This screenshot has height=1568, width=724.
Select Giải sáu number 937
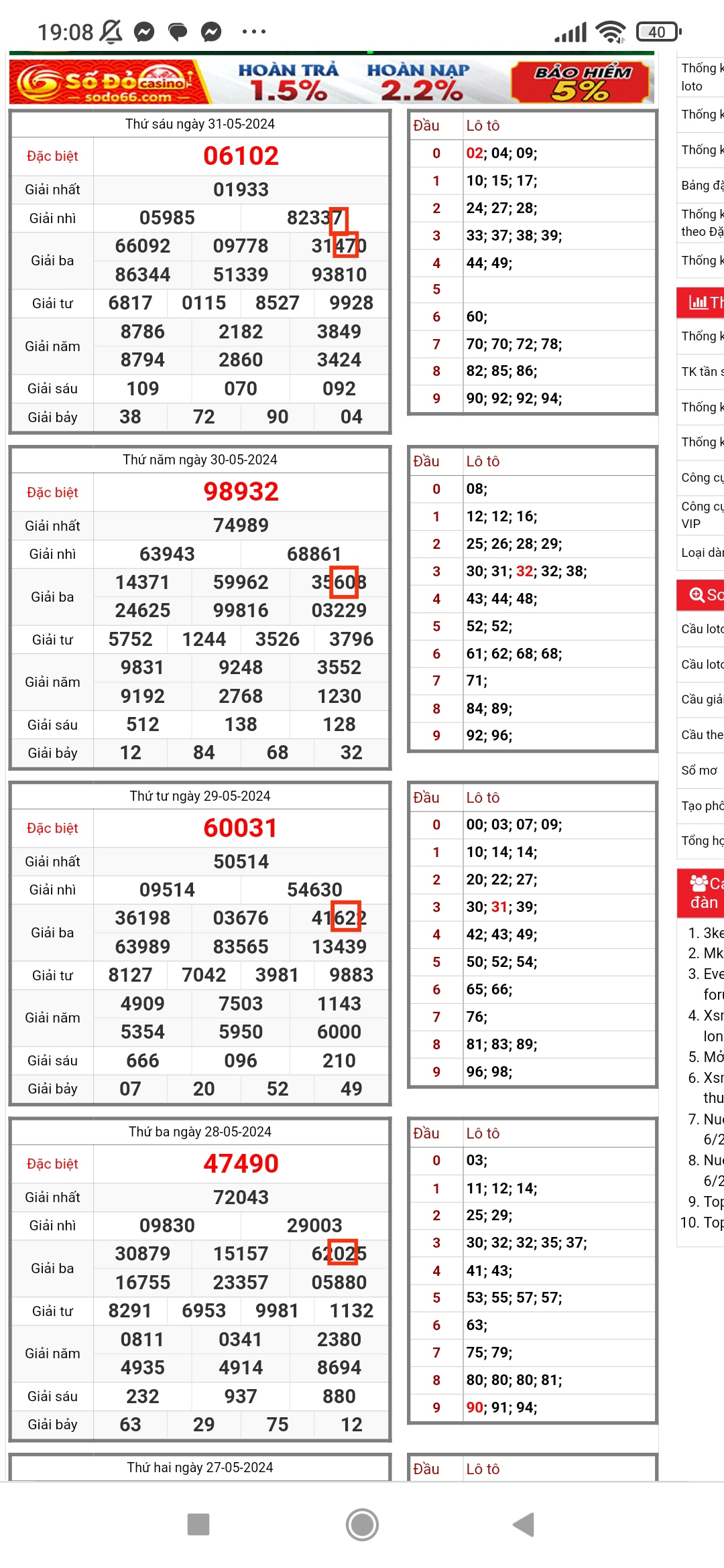coord(241,1396)
